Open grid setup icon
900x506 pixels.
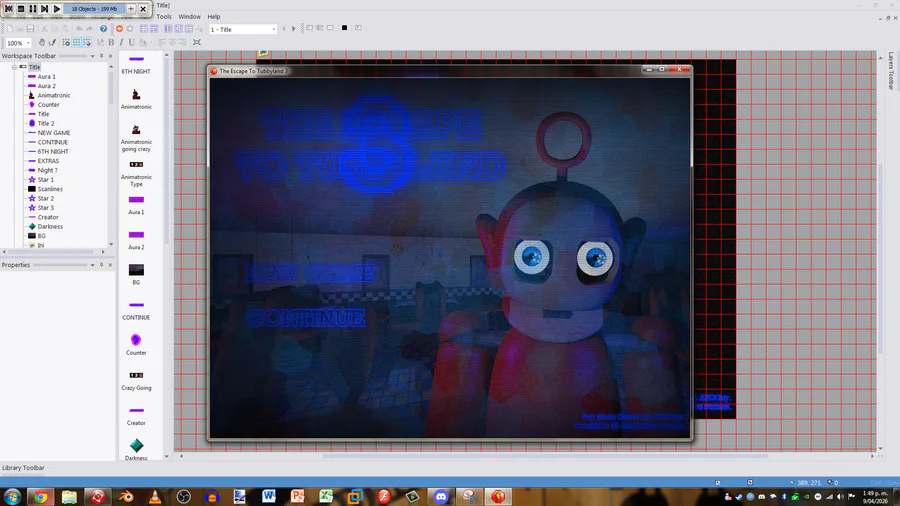click(66, 42)
